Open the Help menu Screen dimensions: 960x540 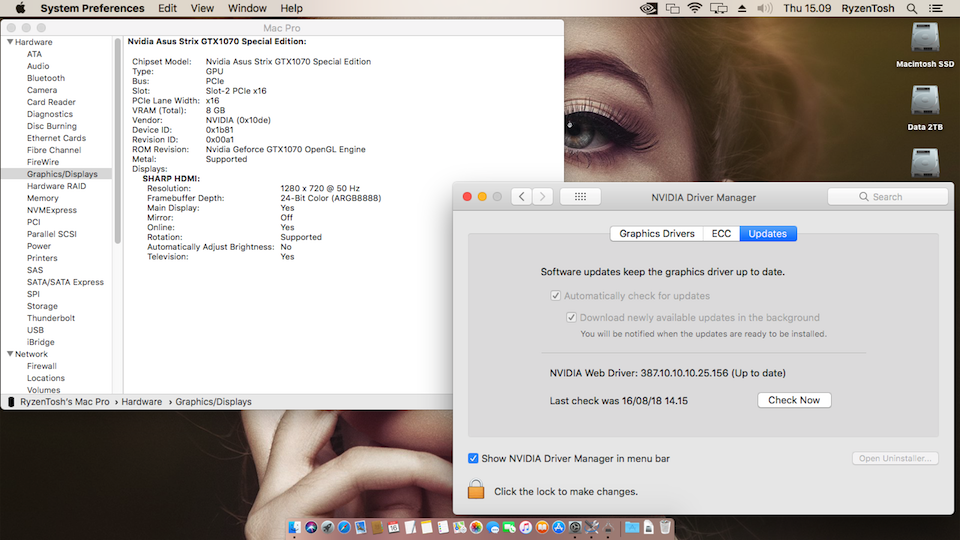[x=291, y=8]
